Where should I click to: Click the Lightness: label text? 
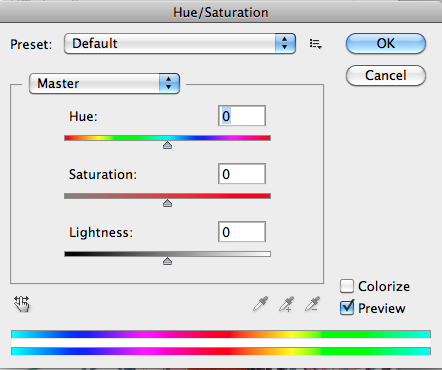pyautogui.click(x=101, y=232)
